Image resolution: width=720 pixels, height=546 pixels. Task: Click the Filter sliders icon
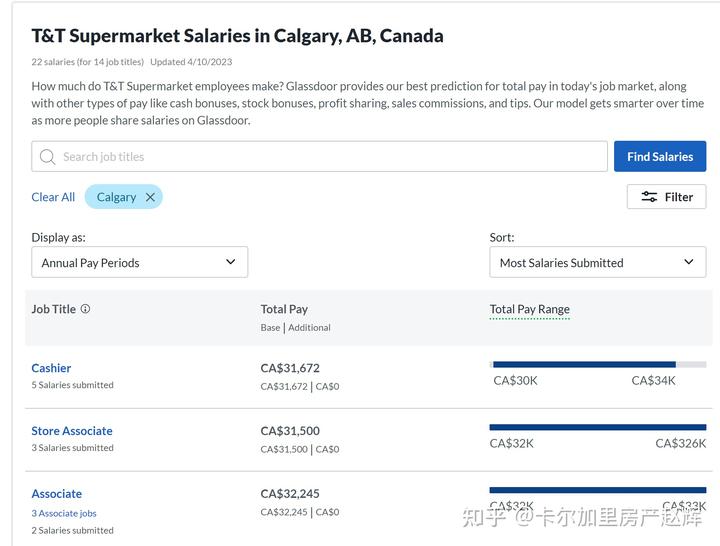649,197
